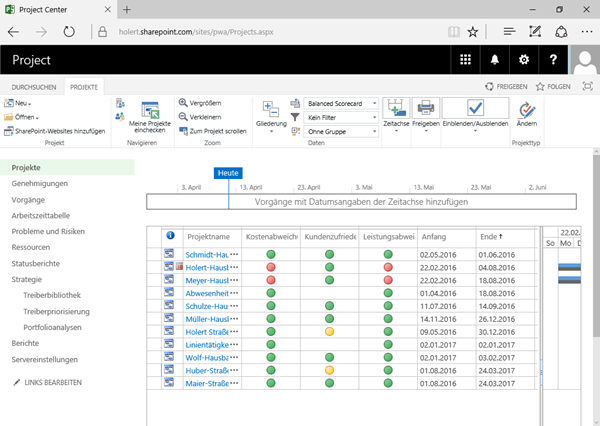Open Genehmigungen in side navigation

[x=39, y=183]
